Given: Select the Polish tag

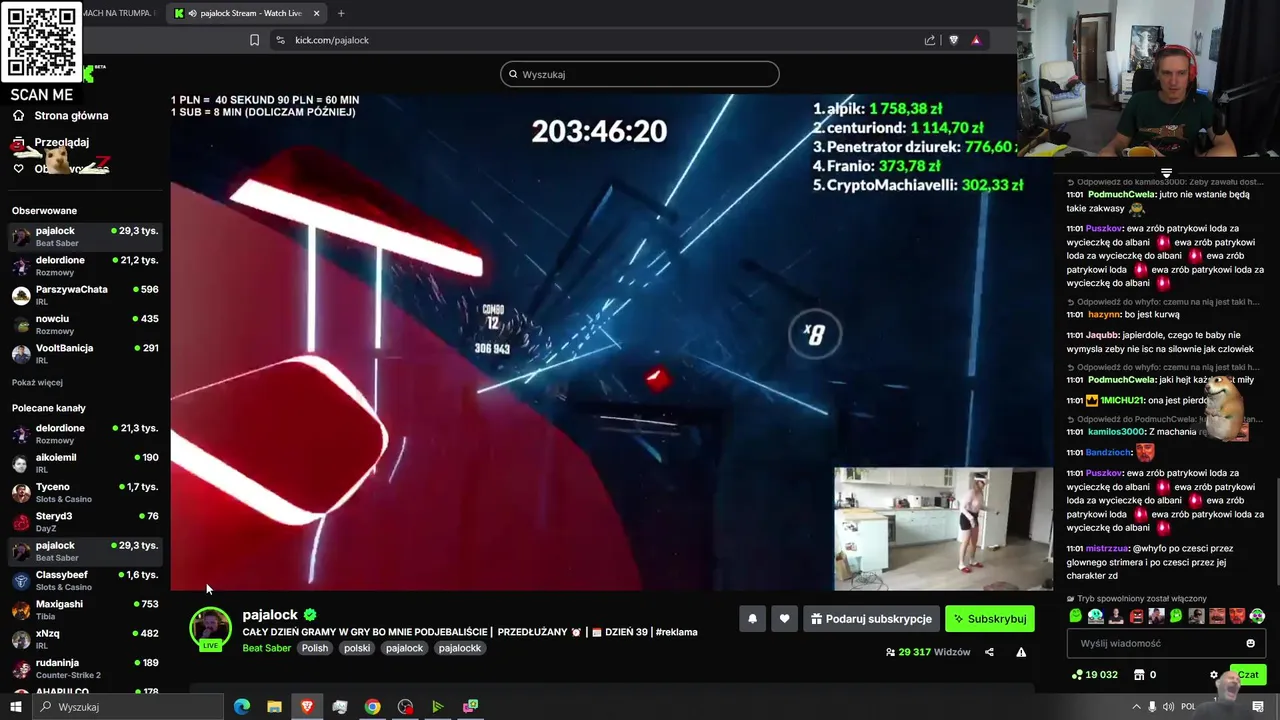Looking at the screenshot, I should pos(315,648).
